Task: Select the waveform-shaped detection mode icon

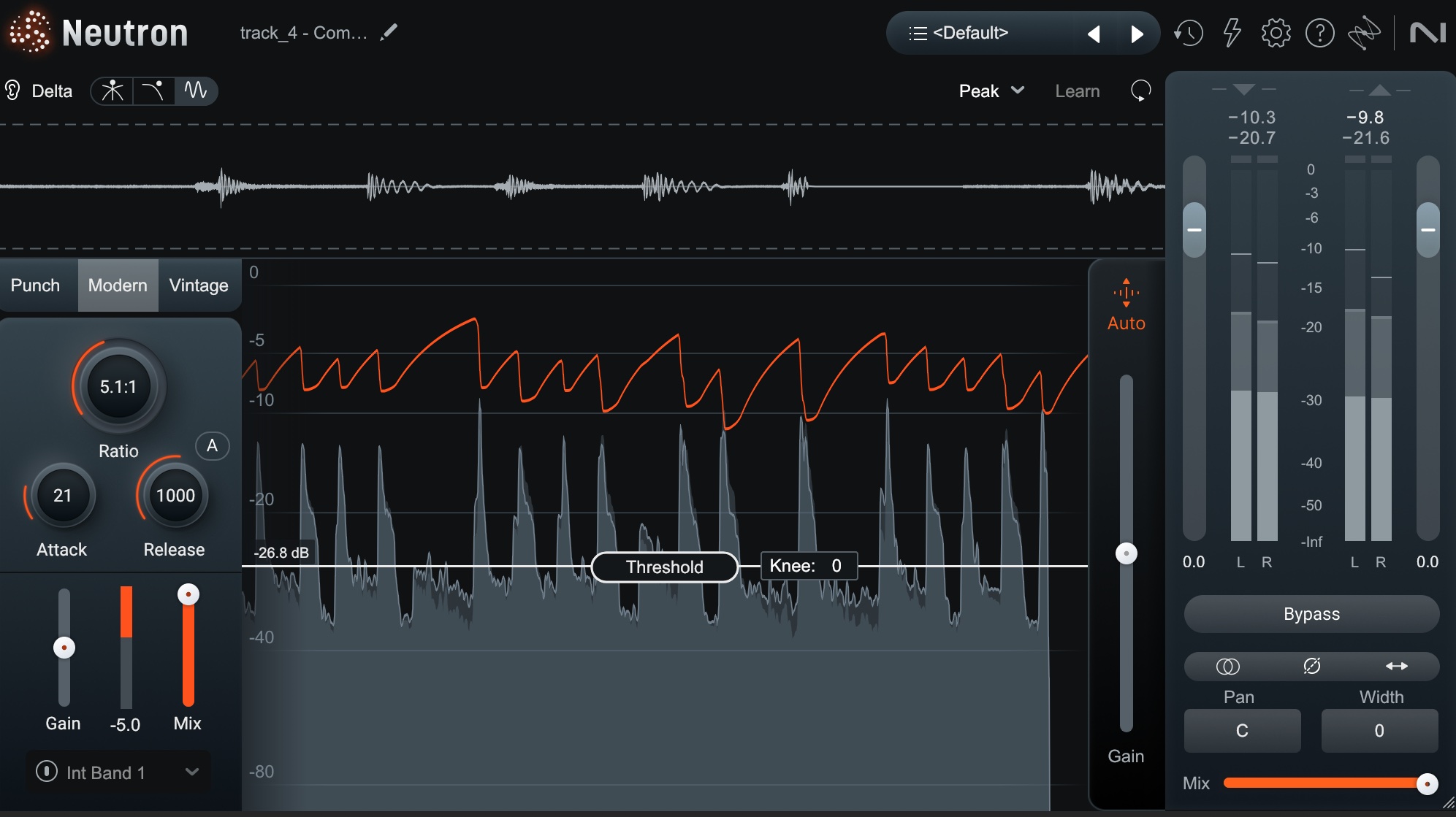Action: click(x=195, y=91)
